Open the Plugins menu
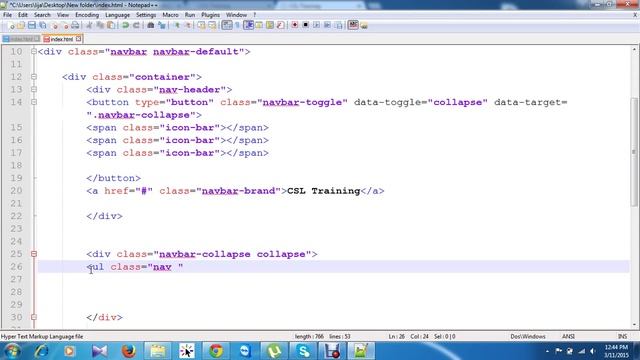This screenshot has width=640, height=360. tap(211, 15)
